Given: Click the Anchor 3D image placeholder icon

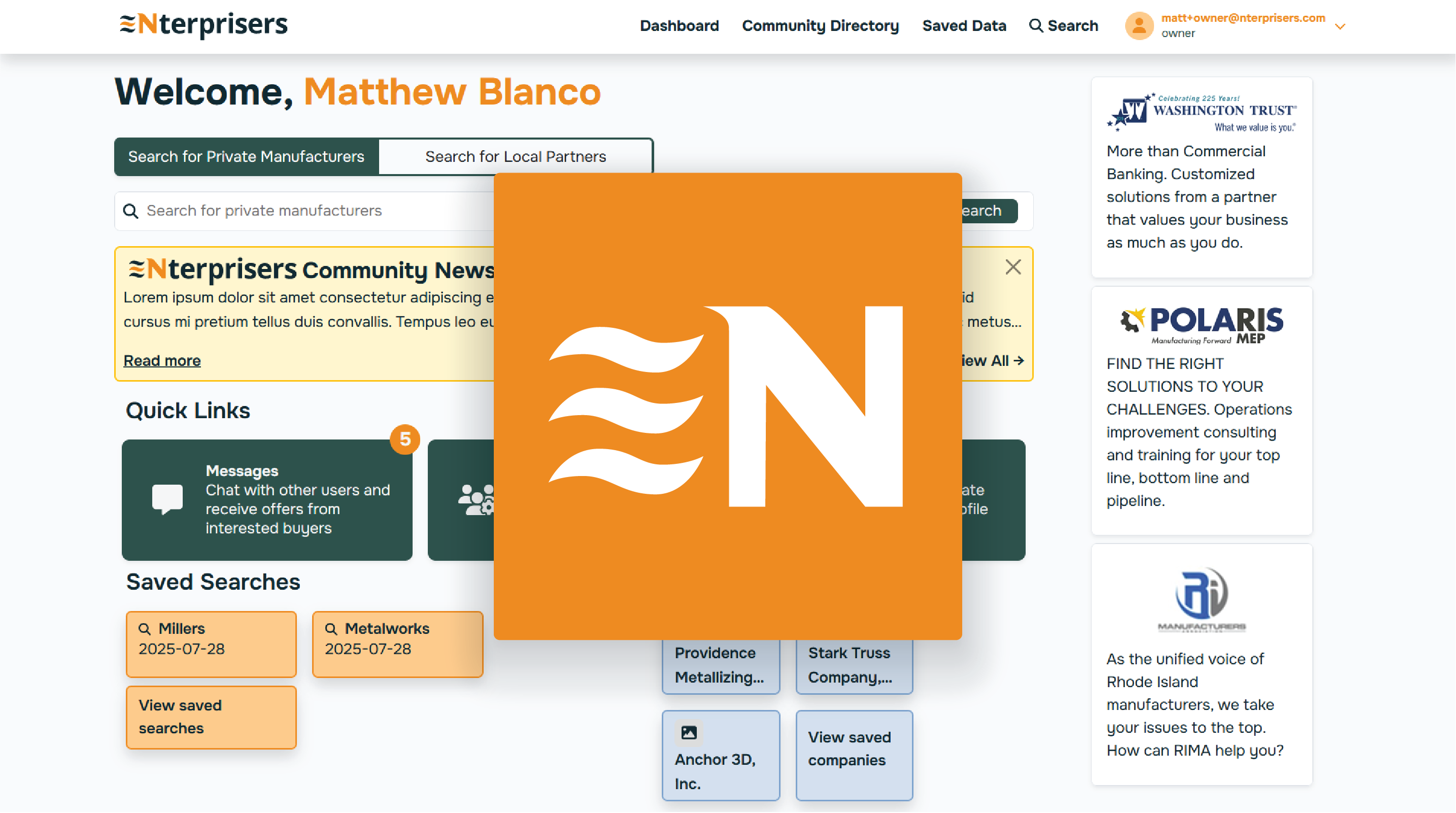Looking at the screenshot, I should [x=689, y=733].
